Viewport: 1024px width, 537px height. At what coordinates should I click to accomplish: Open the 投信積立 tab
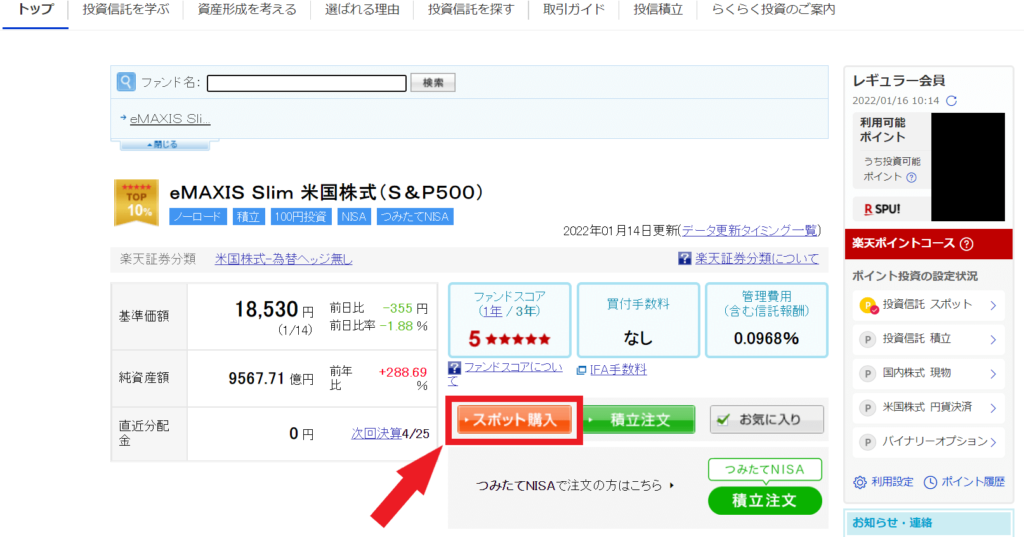(x=658, y=10)
